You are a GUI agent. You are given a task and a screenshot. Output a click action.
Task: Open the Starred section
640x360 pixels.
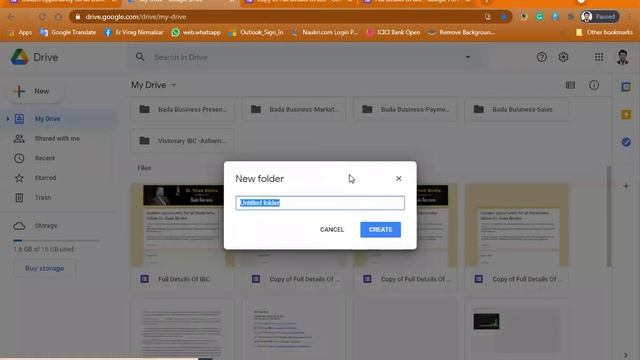[x=45, y=178]
